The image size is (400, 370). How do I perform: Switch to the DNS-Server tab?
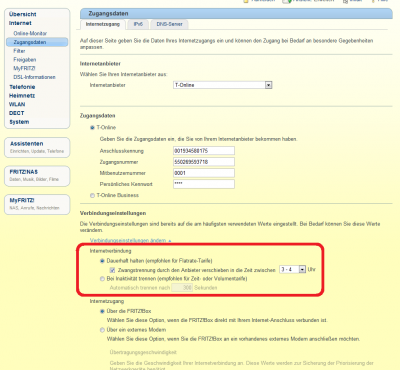(x=169, y=24)
